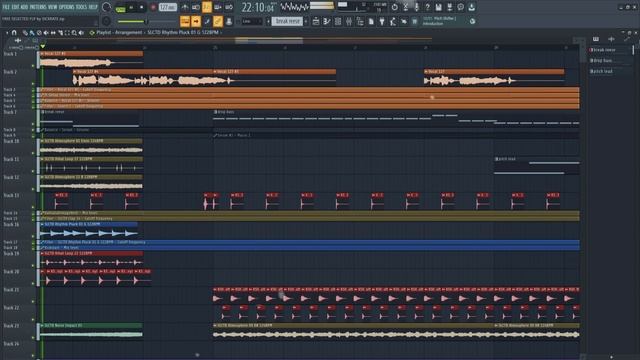Open the FILE menu
The width and height of the screenshot is (640, 360).
[x=6, y=7]
